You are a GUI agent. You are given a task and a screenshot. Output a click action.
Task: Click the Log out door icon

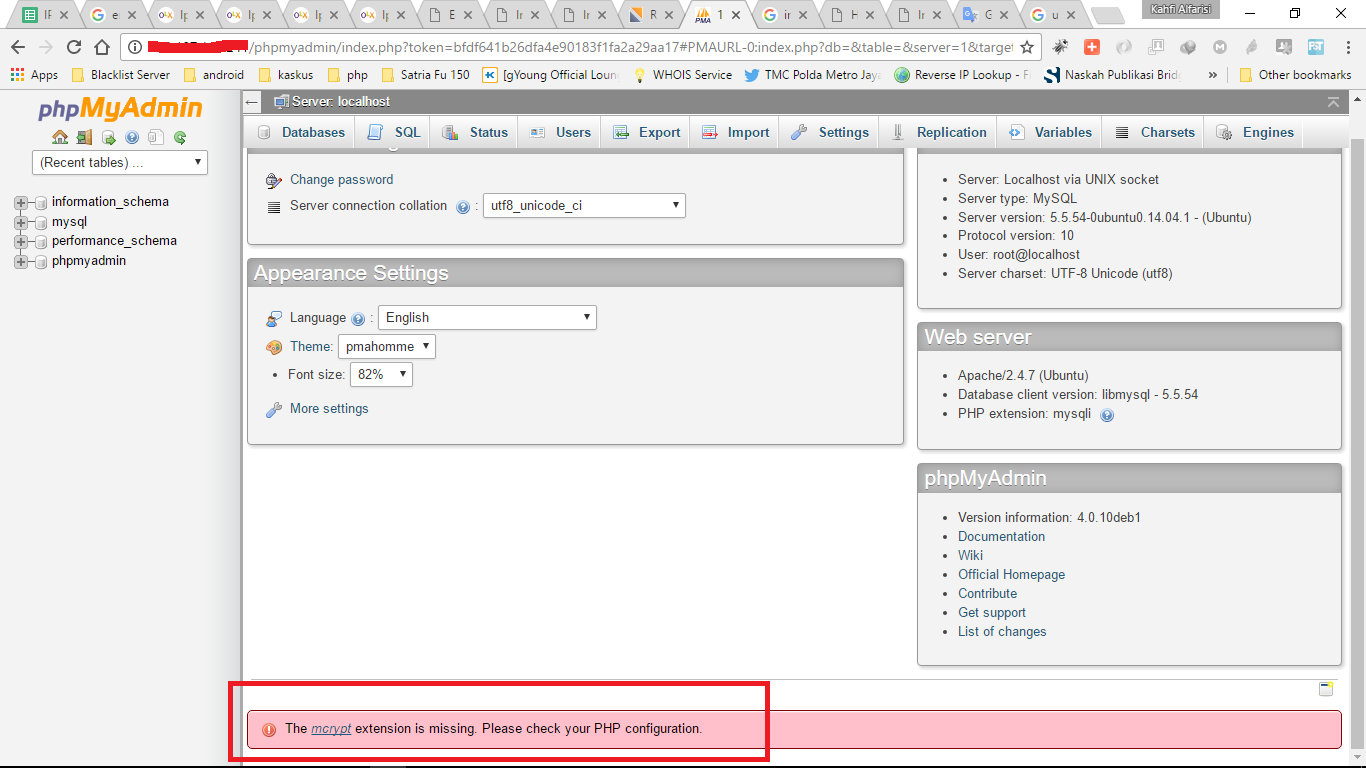(85, 137)
